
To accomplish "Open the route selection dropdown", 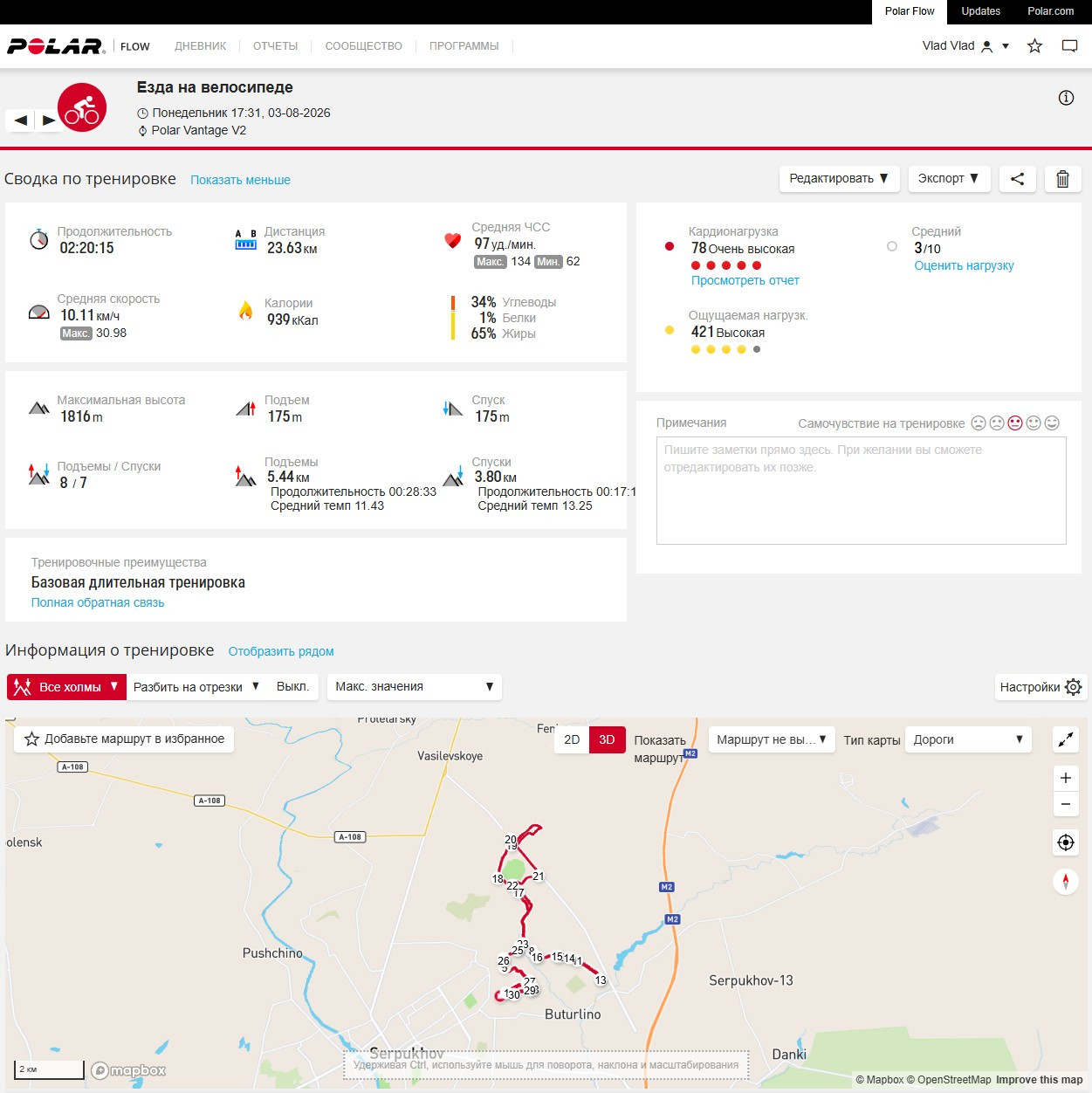I will (x=772, y=739).
